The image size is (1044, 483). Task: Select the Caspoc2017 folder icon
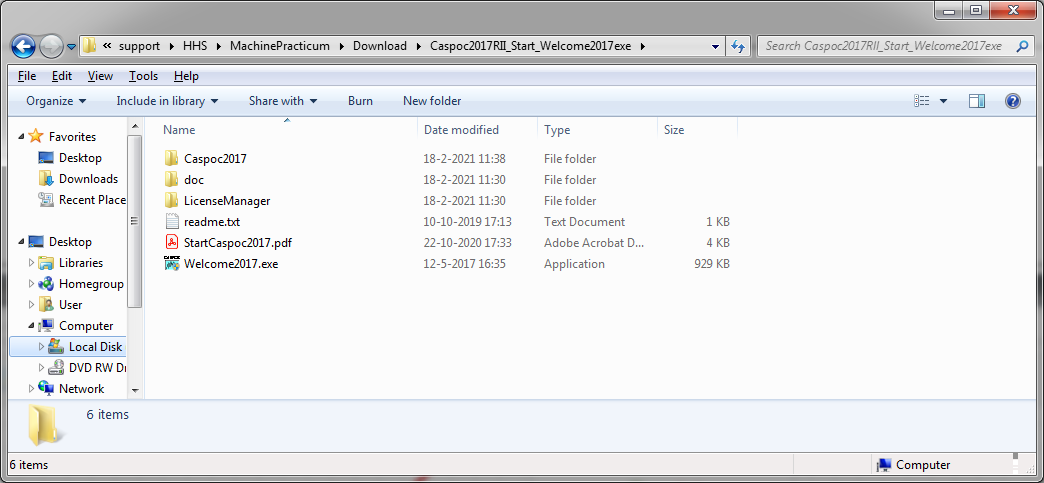point(172,159)
